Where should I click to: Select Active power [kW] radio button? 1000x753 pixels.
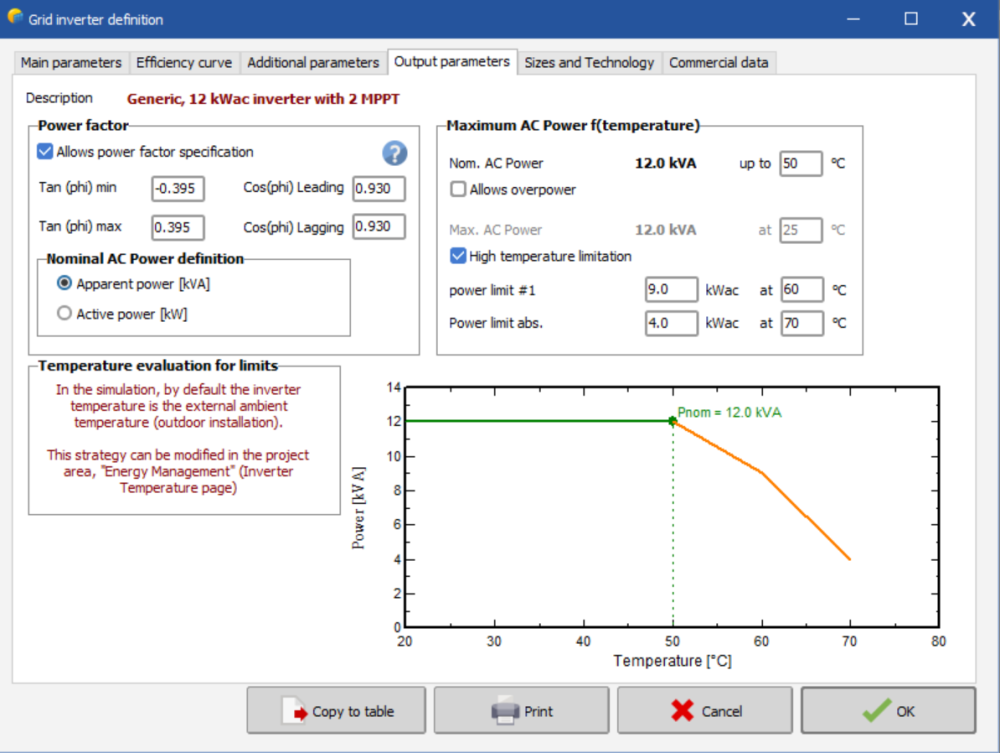[x=65, y=314]
